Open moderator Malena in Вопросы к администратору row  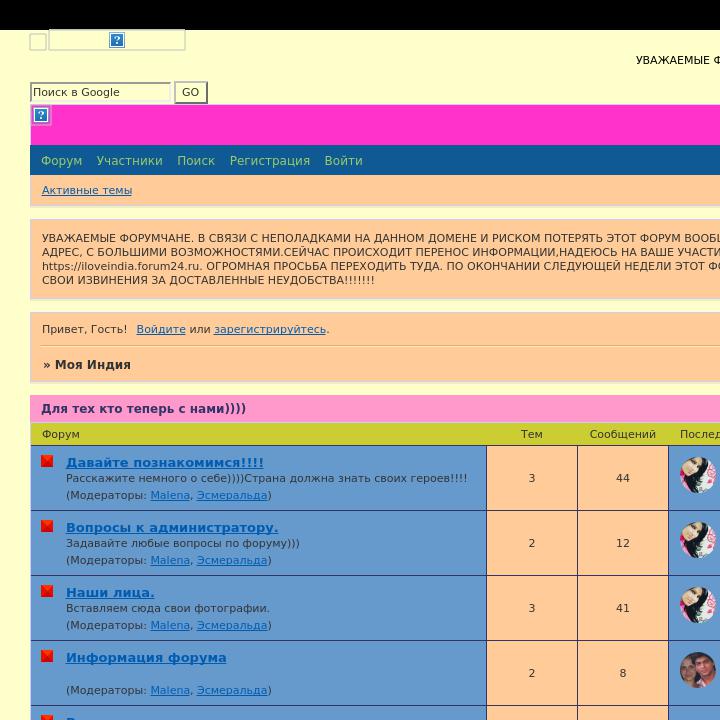click(x=170, y=561)
